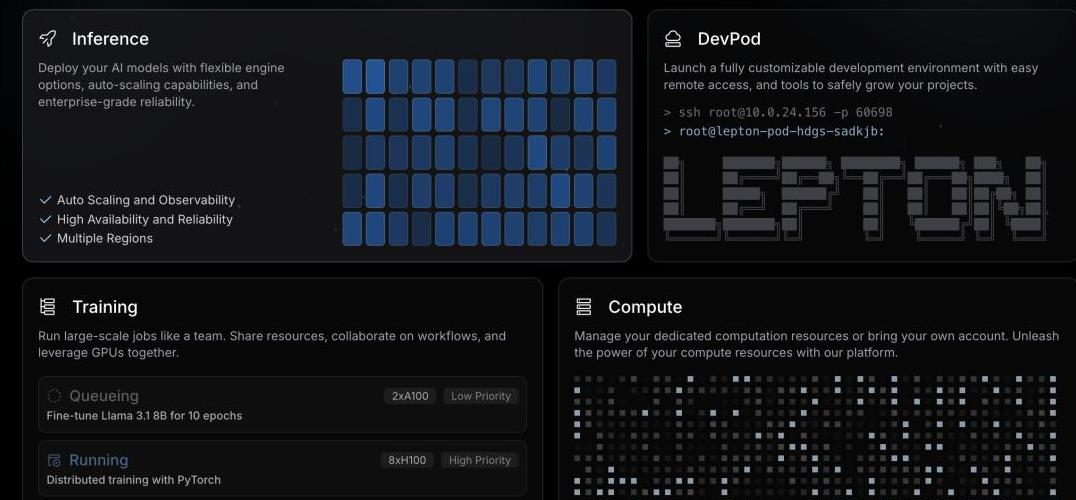Screen dimensions: 1076x500
Task: Click the 'Multiple Regions' text
Action: coord(105,239)
